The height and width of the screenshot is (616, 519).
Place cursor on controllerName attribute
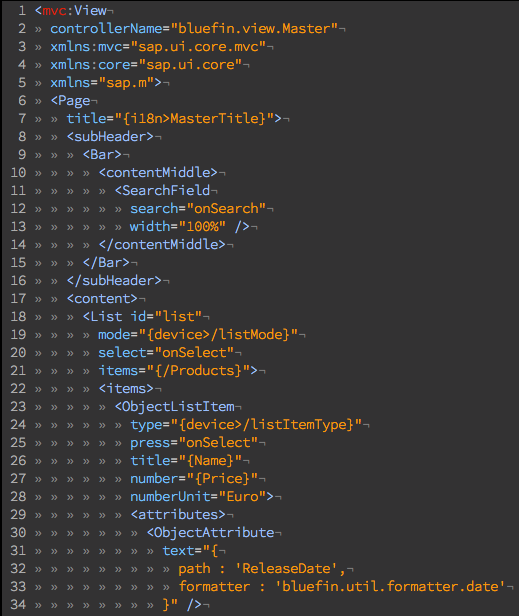click(106, 29)
